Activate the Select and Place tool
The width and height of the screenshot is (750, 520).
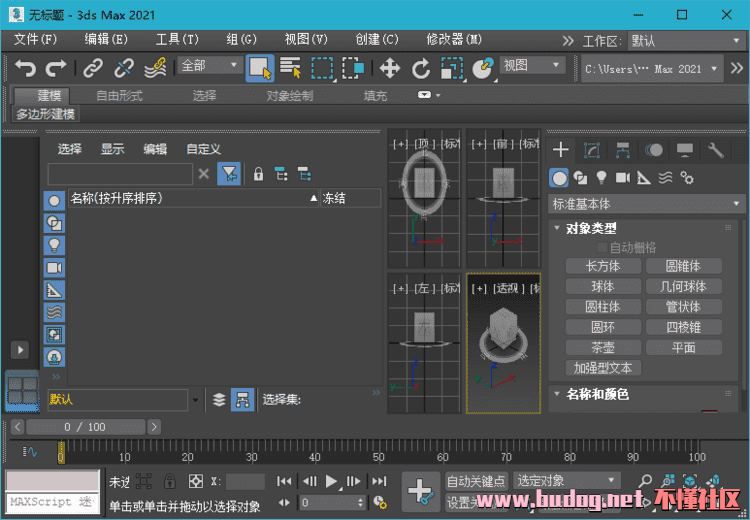pyautogui.click(x=483, y=68)
